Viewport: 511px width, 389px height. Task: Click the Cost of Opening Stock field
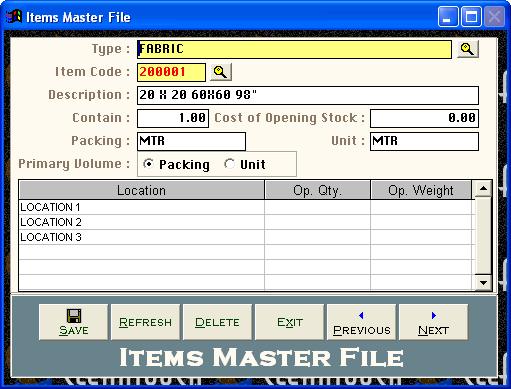(424, 118)
